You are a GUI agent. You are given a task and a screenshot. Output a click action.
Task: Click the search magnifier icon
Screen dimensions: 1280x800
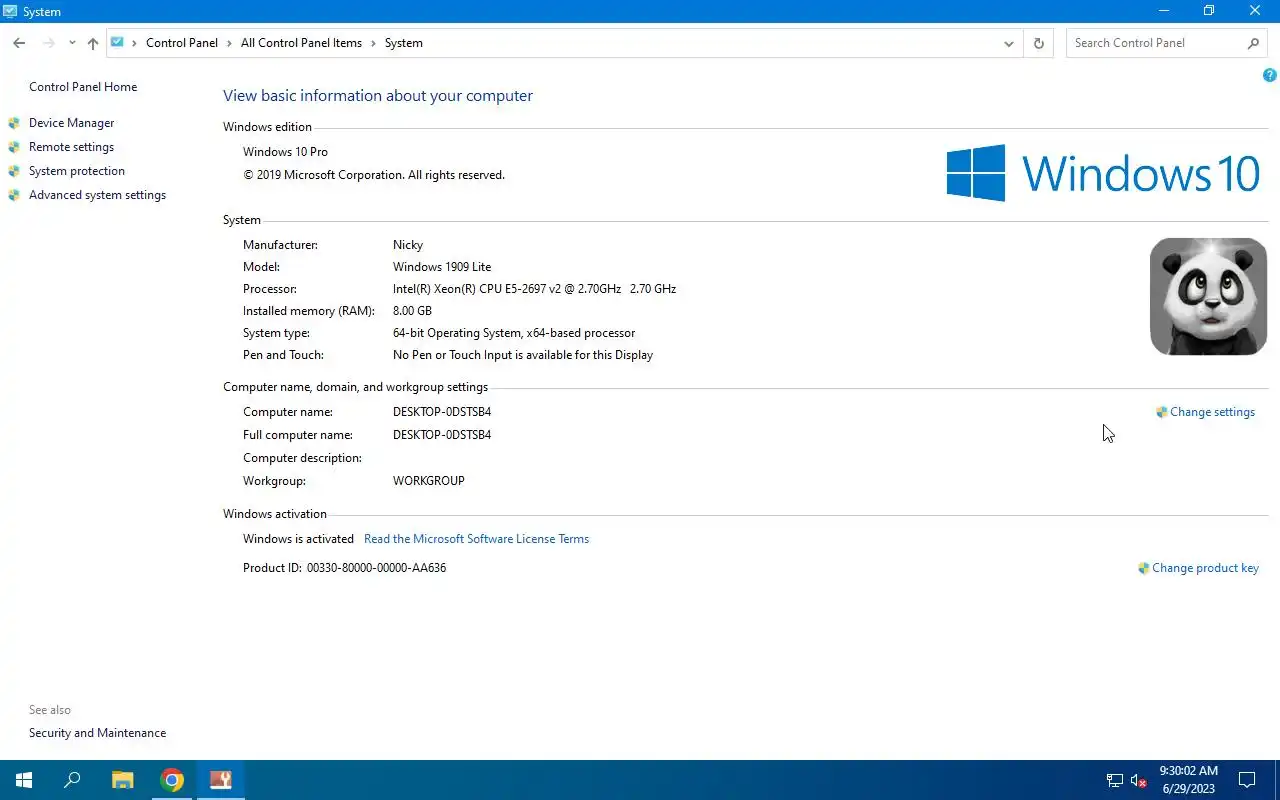coord(1253,43)
